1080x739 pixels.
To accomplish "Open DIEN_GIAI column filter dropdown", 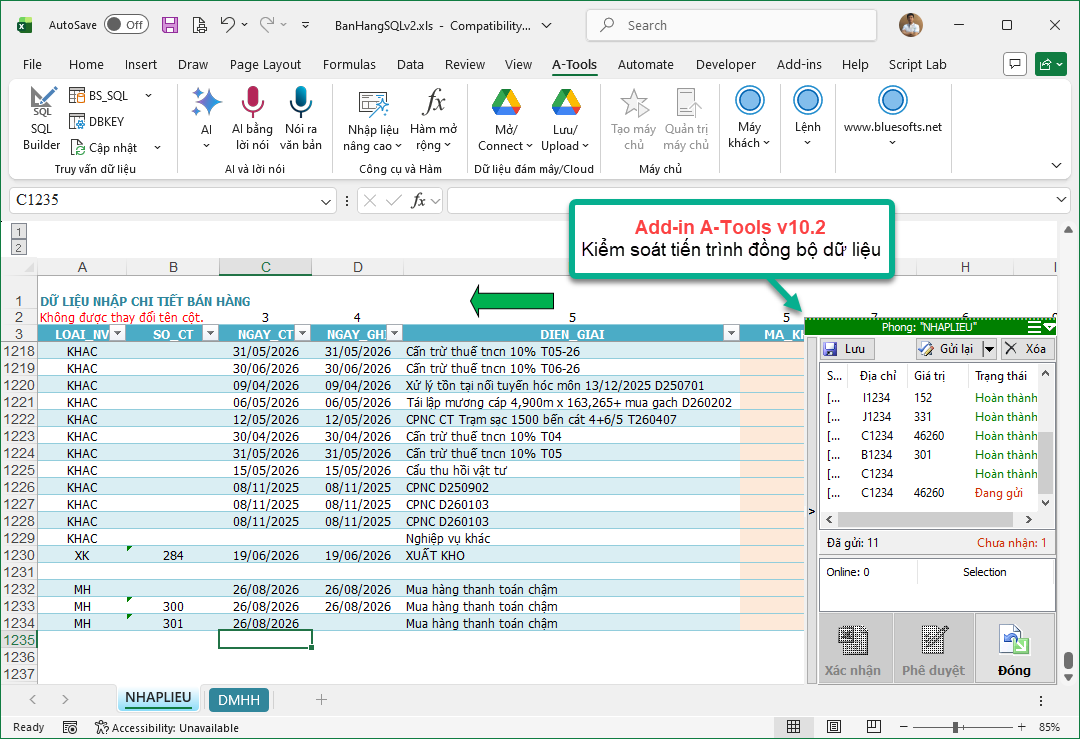I will tap(731, 334).
